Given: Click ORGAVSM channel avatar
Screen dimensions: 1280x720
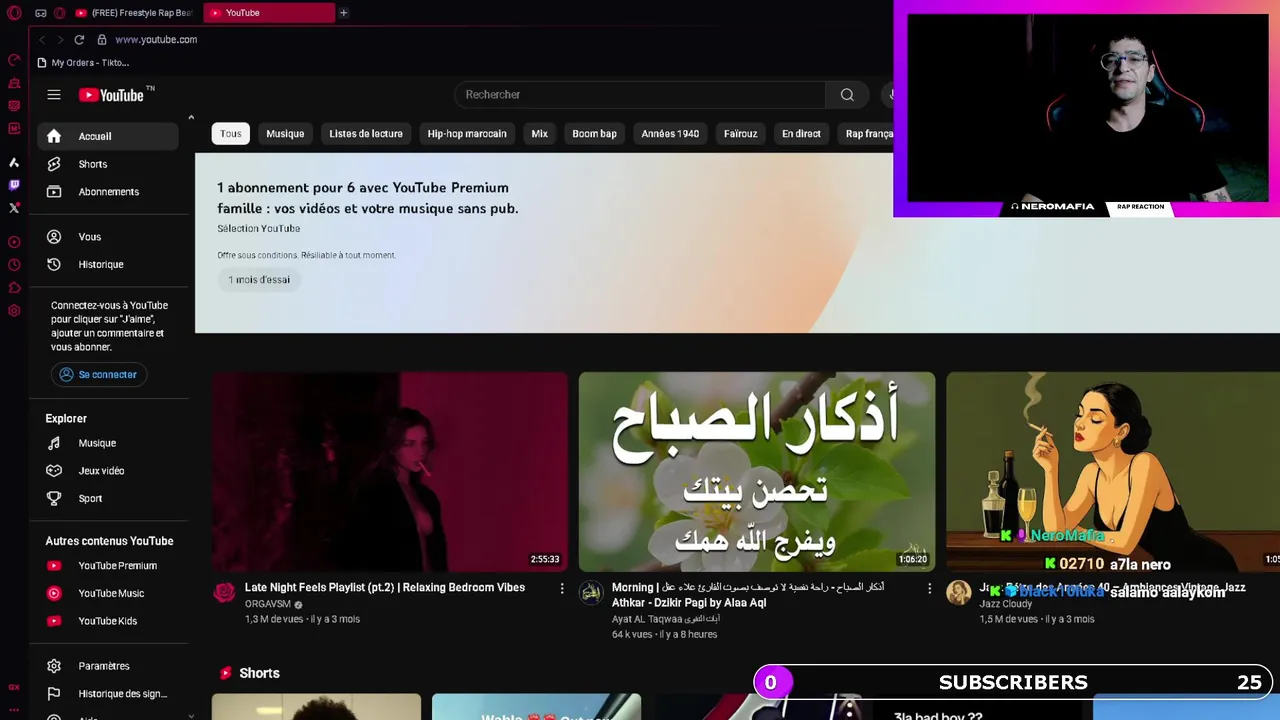Looking at the screenshot, I should [x=225, y=592].
